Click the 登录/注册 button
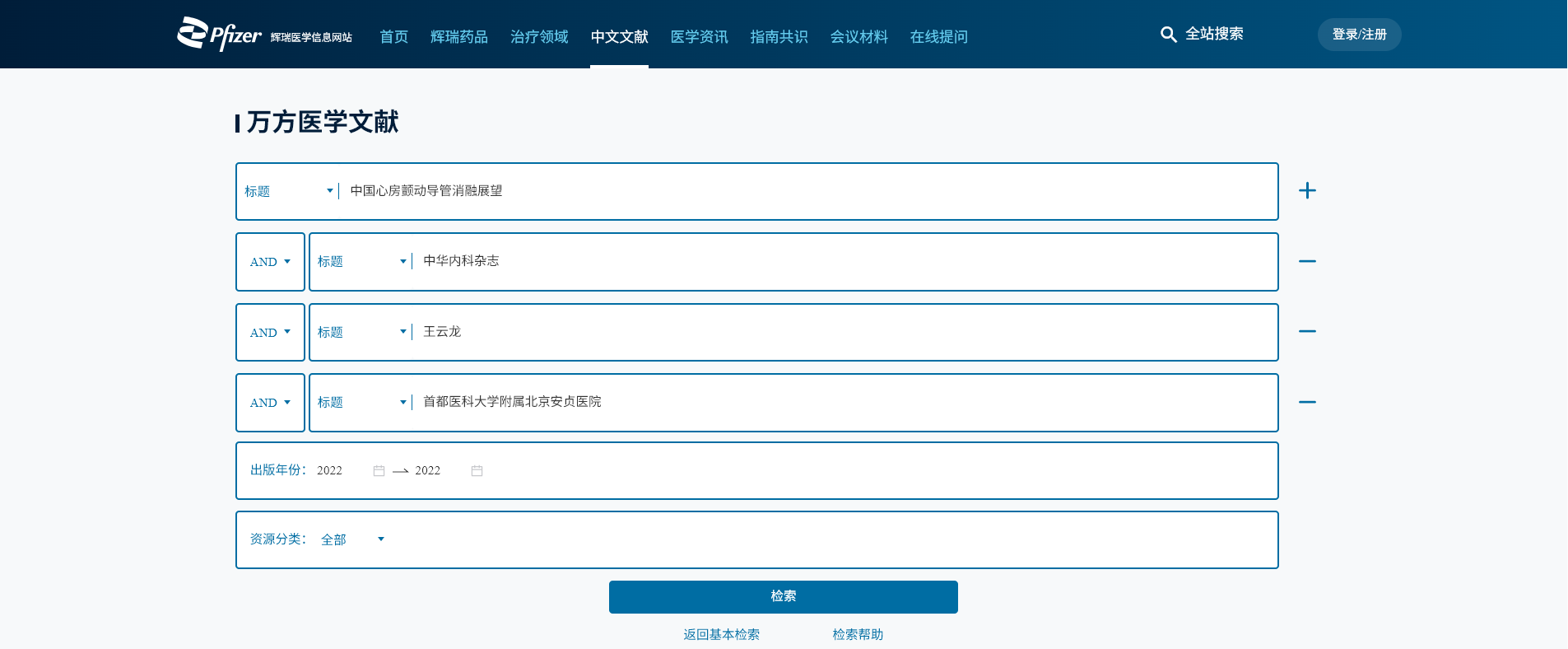Image resolution: width=1568 pixels, height=649 pixels. pos(1359,35)
